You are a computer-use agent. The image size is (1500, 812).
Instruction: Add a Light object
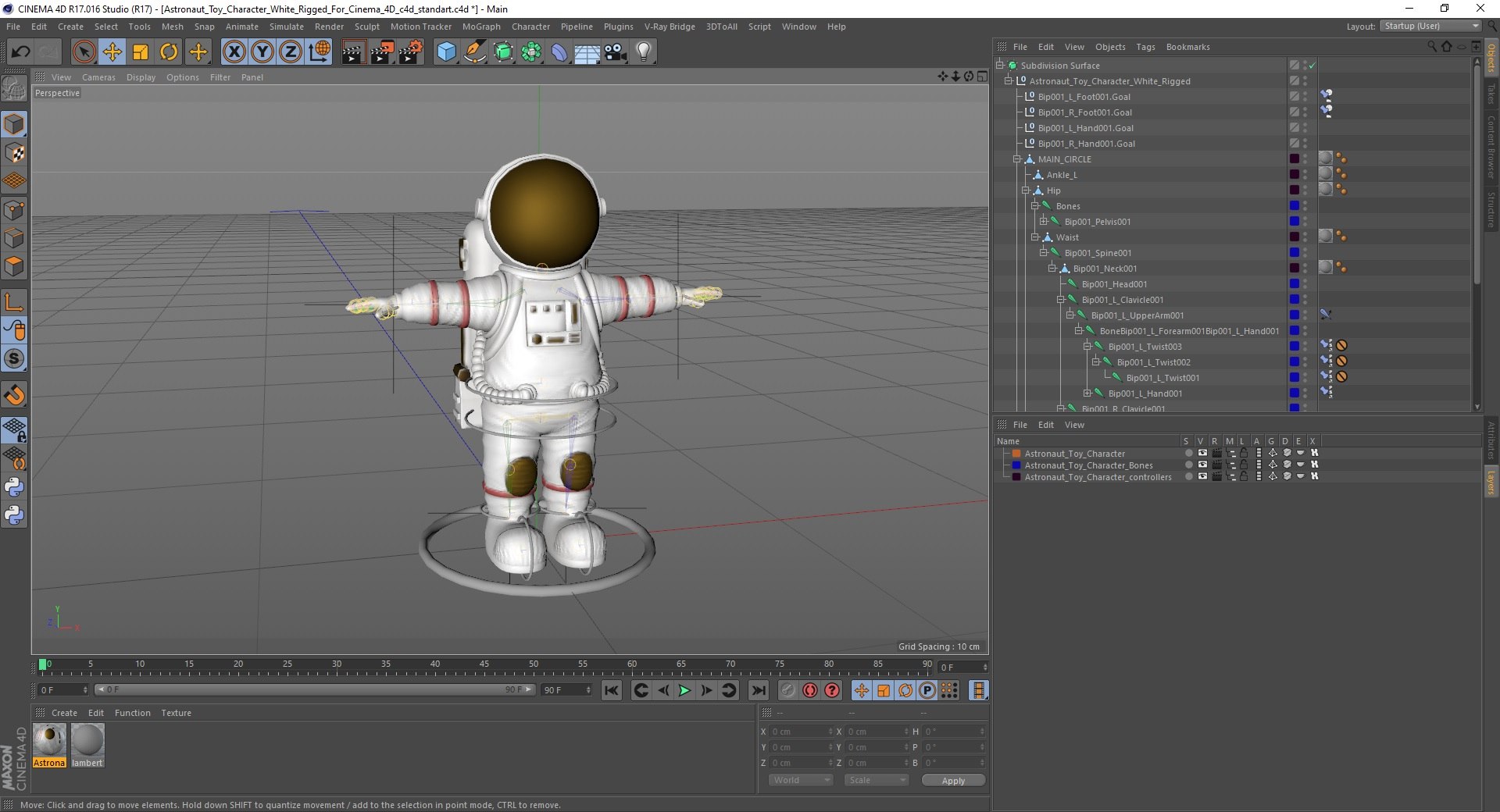coord(644,52)
